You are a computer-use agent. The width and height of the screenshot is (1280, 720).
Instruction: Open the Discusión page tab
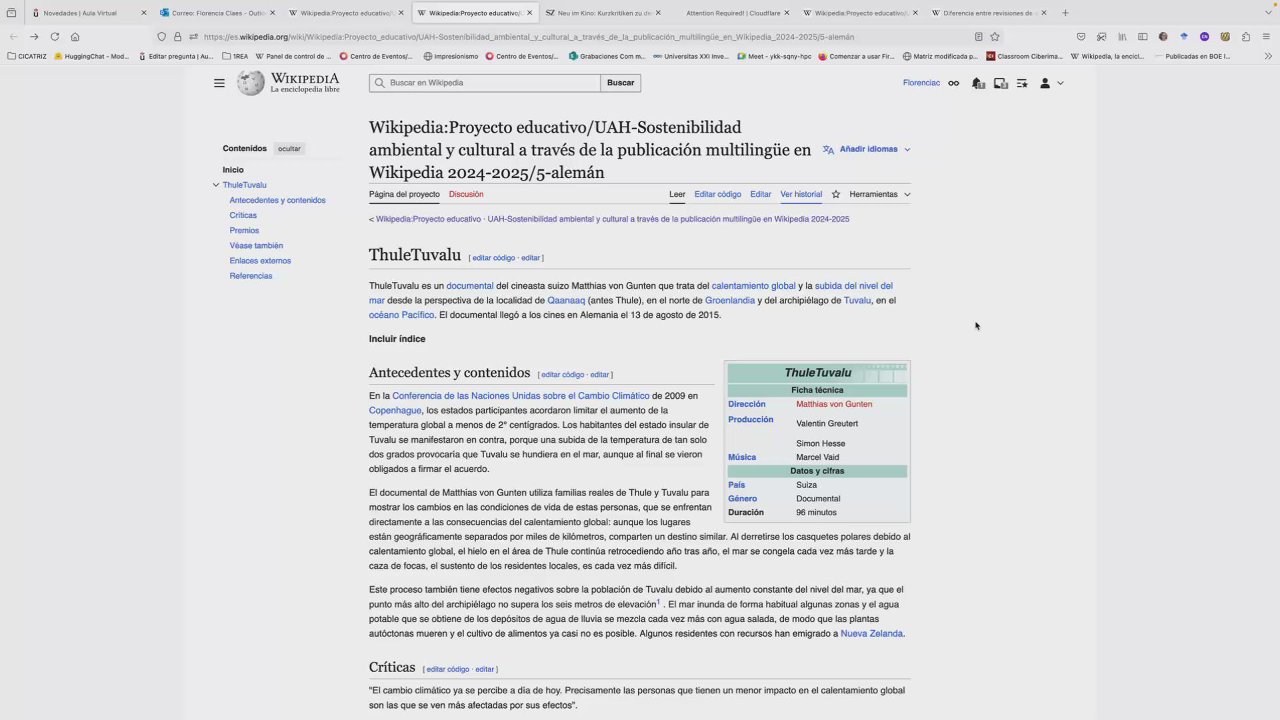click(466, 194)
